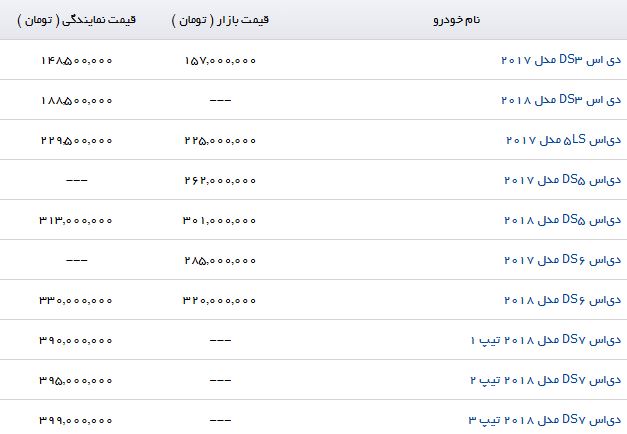Open the DS 5LS 2017 model link

tap(563, 140)
